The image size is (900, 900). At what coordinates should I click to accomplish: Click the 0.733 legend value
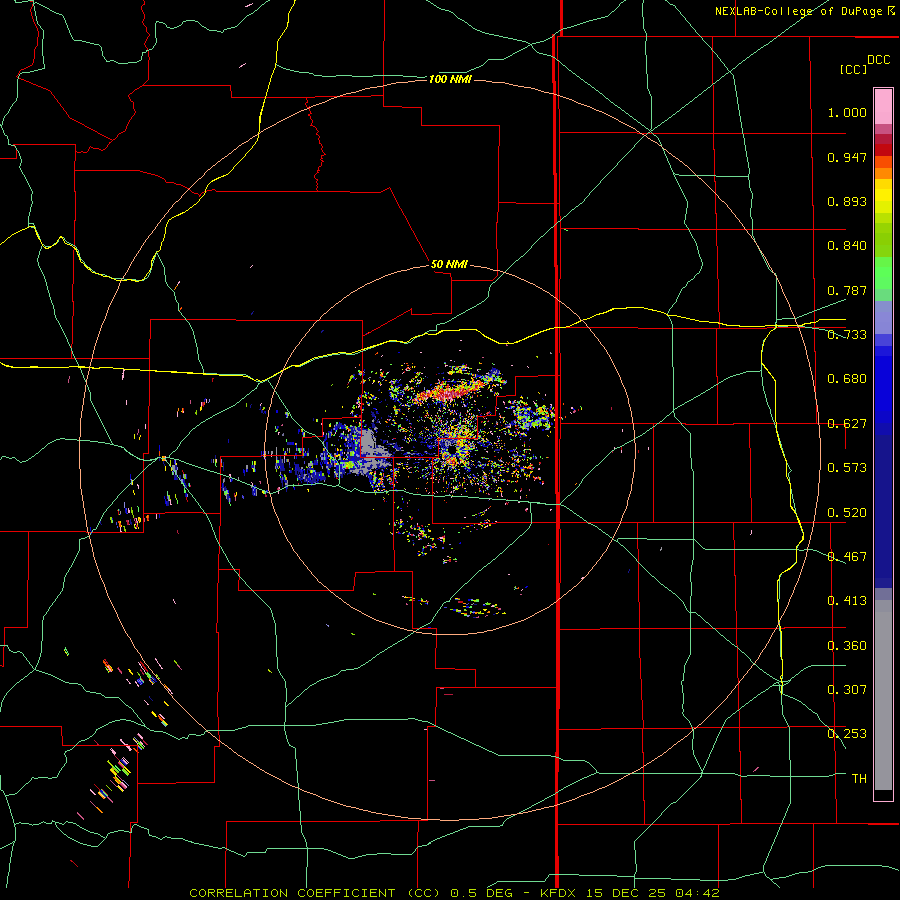[x=847, y=335]
